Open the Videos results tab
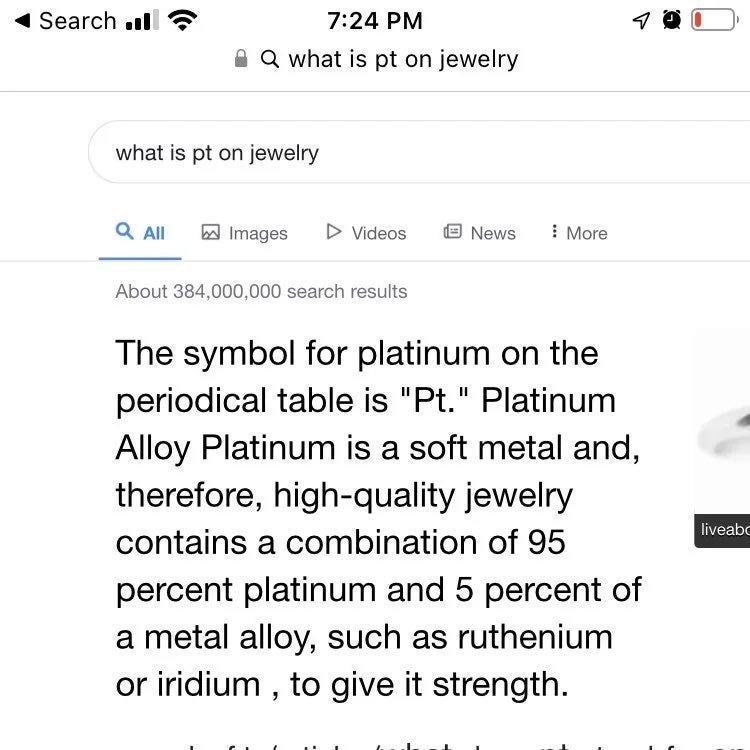This screenshot has width=750, height=750. tap(366, 233)
